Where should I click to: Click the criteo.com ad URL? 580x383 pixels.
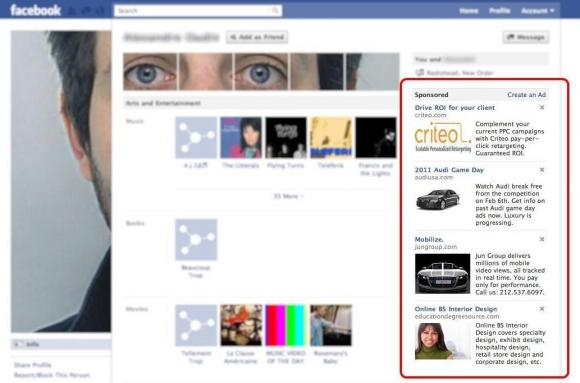coord(430,115)
